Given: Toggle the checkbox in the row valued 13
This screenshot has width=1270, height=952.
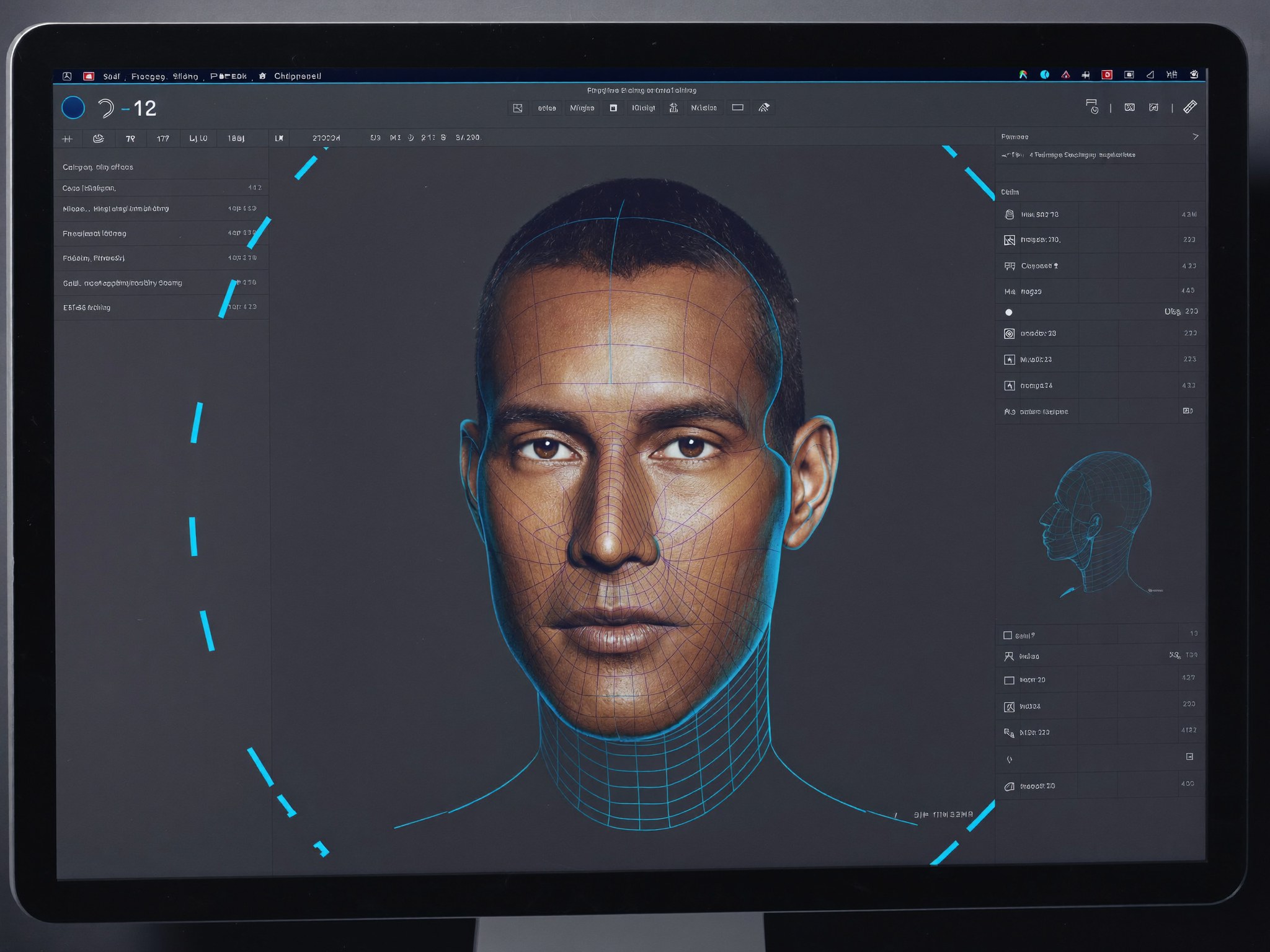Looking at the screenshot, I should [x=1008, y=635].
